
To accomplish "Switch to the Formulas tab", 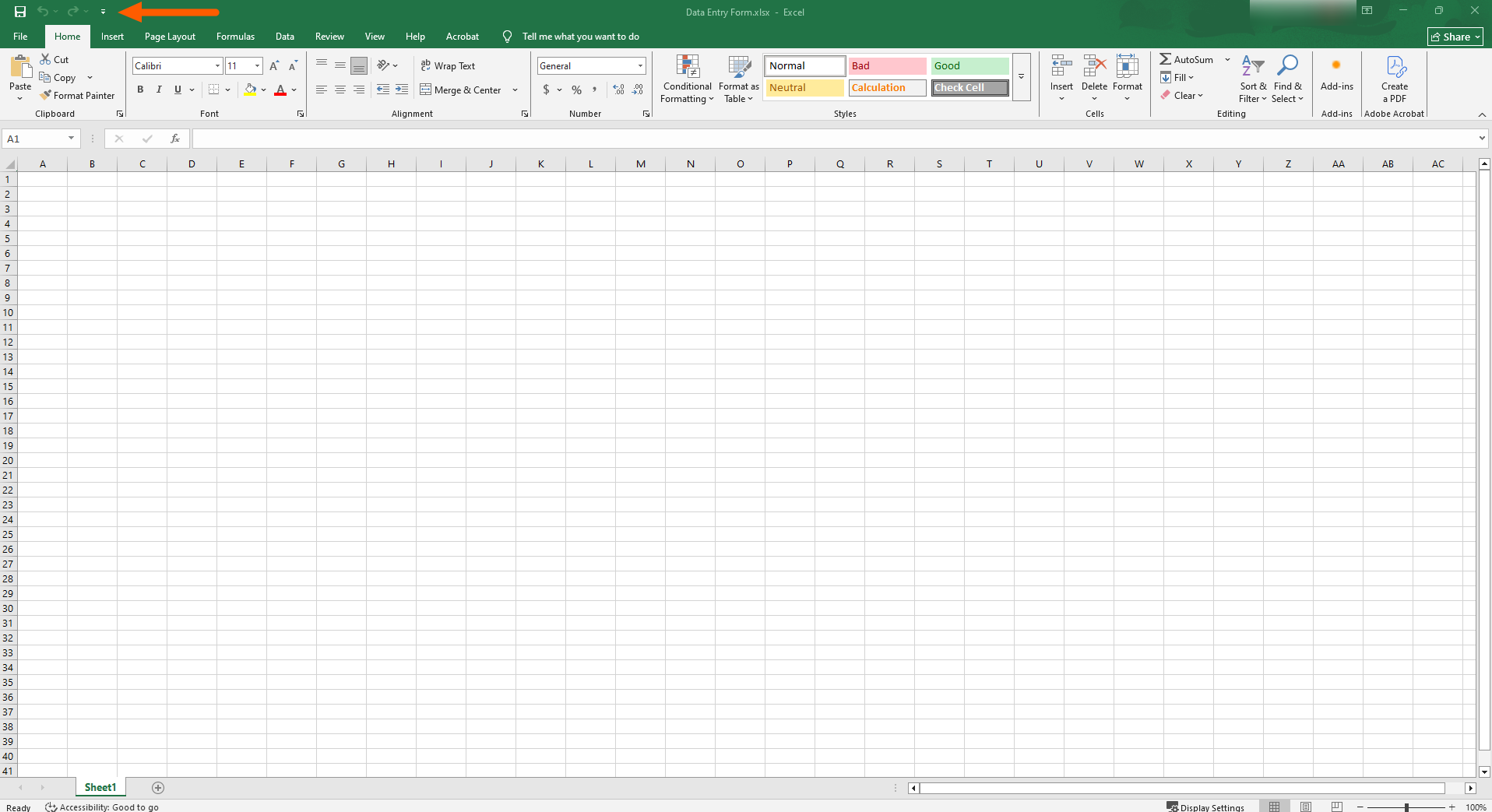I will pos(235,37).
